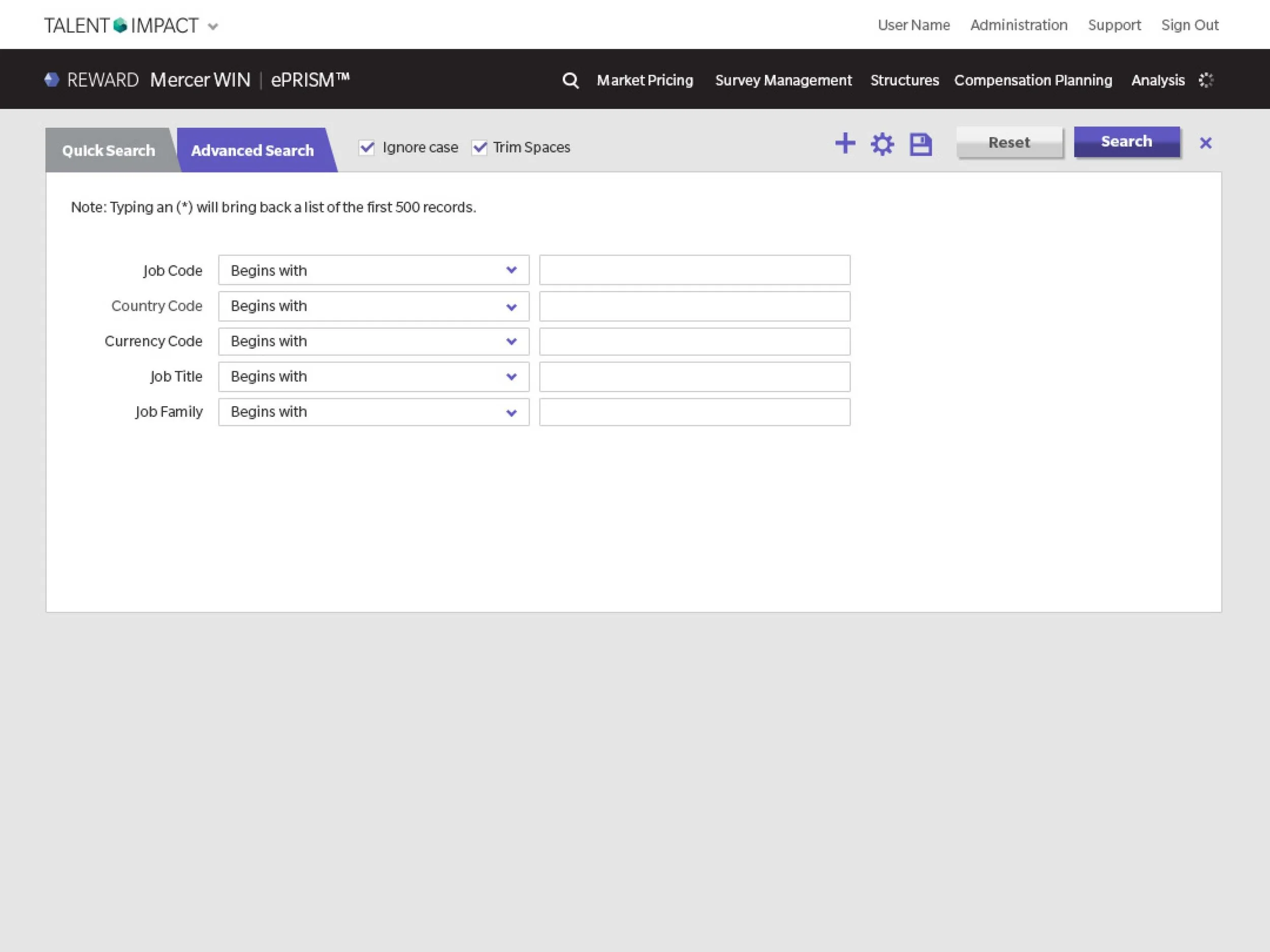
Task: Open the Support link
Action: [1114, 26]
